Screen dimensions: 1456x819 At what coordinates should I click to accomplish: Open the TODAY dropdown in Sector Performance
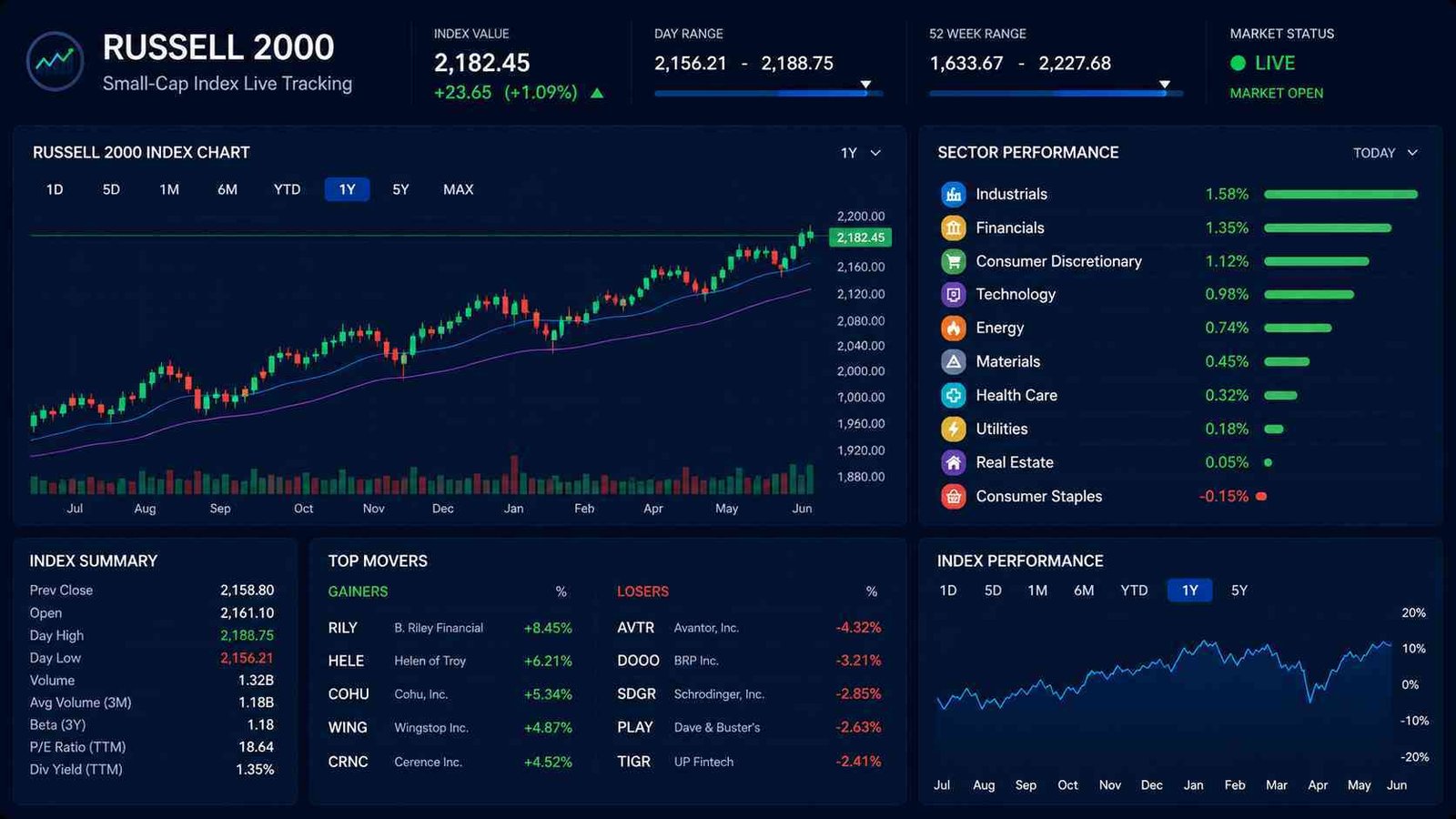[x=1385, y=153]
